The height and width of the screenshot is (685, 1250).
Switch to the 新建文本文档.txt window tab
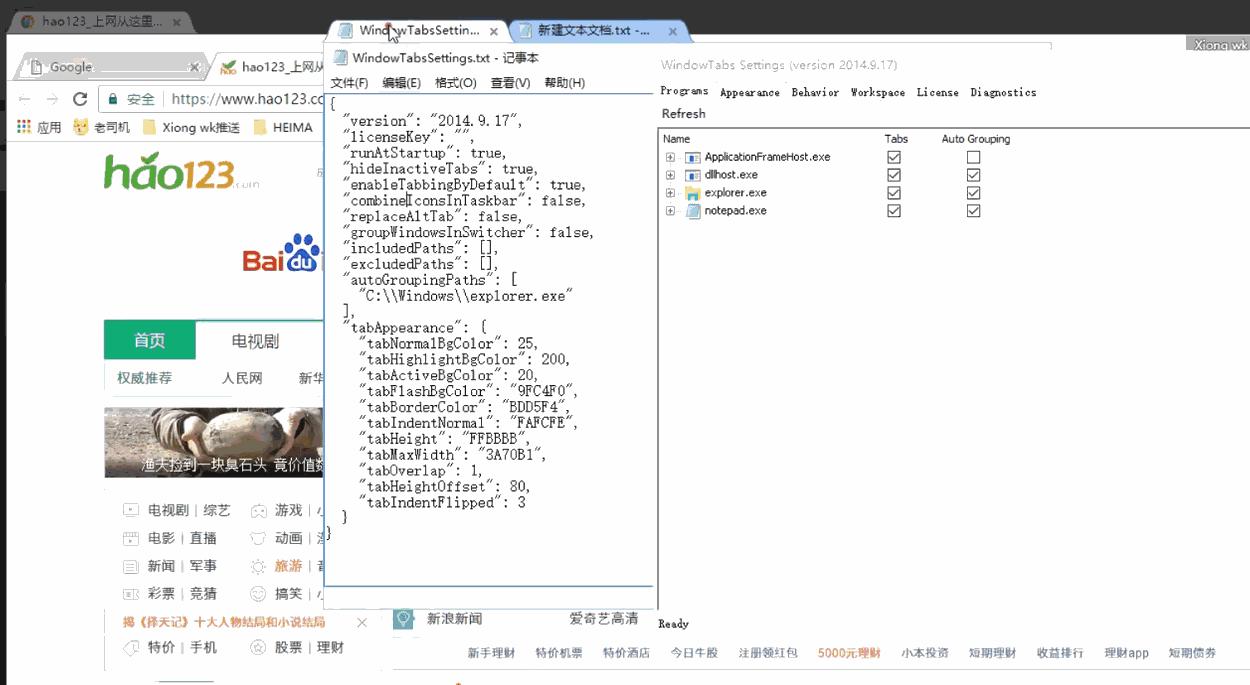click(594, 31)
